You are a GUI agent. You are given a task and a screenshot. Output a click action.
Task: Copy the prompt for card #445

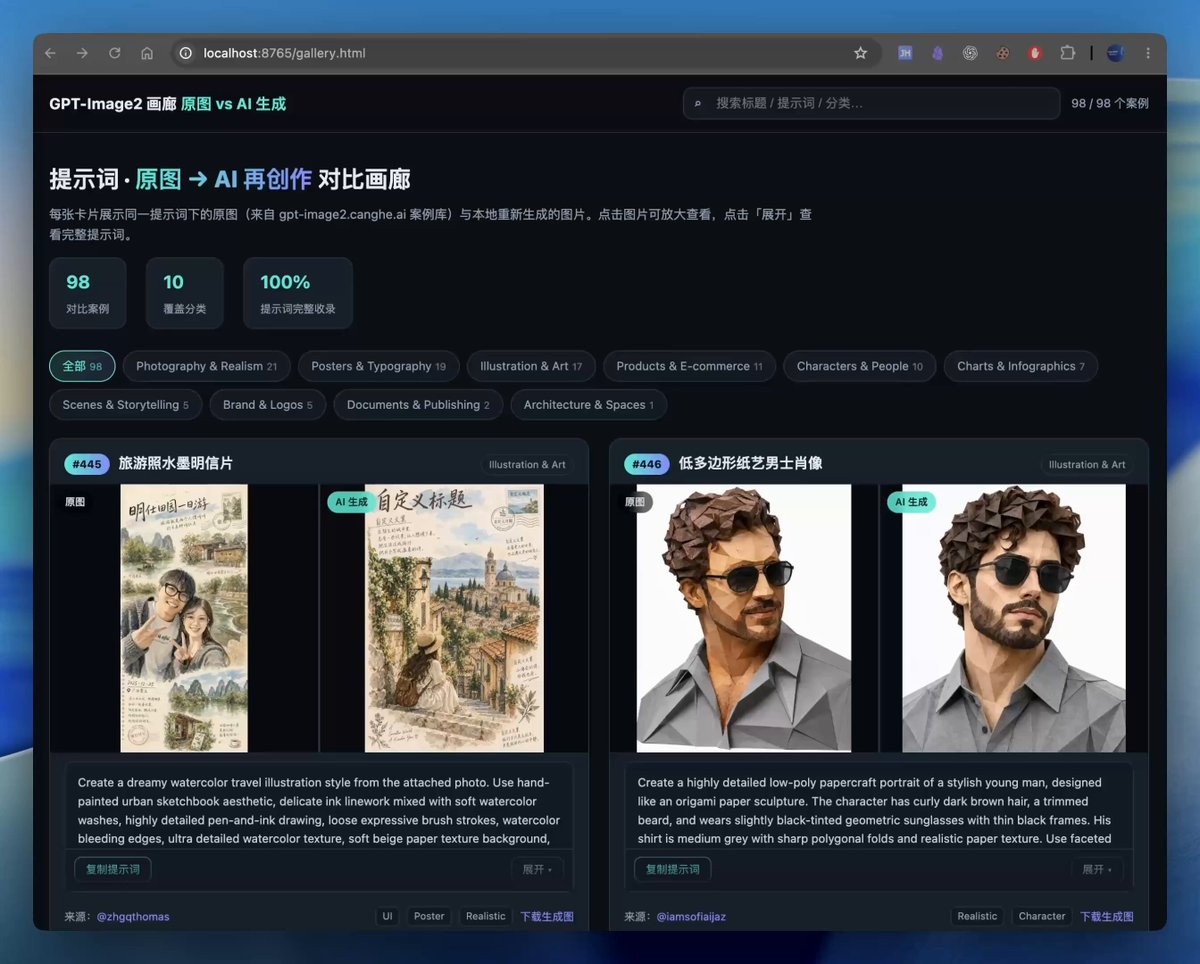coord(113,869)
